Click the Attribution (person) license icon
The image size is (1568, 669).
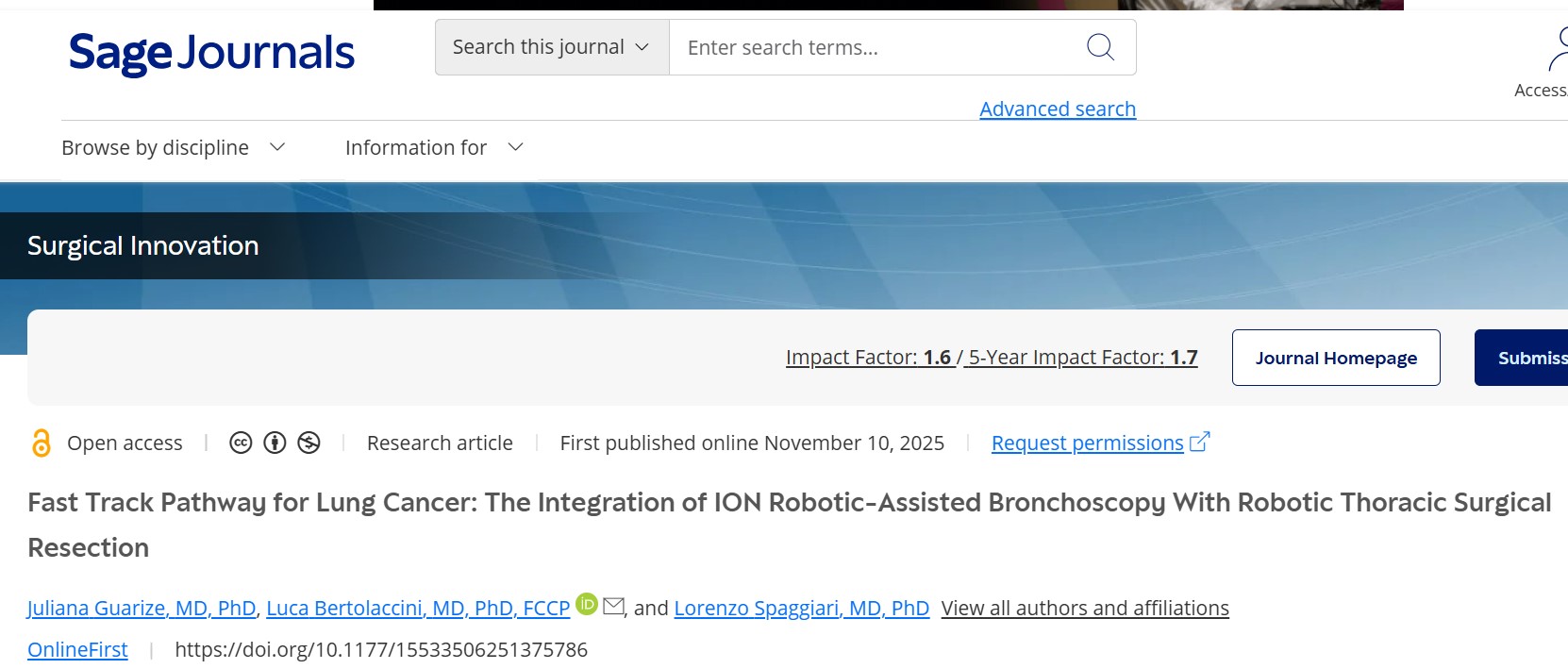[274, 442]
